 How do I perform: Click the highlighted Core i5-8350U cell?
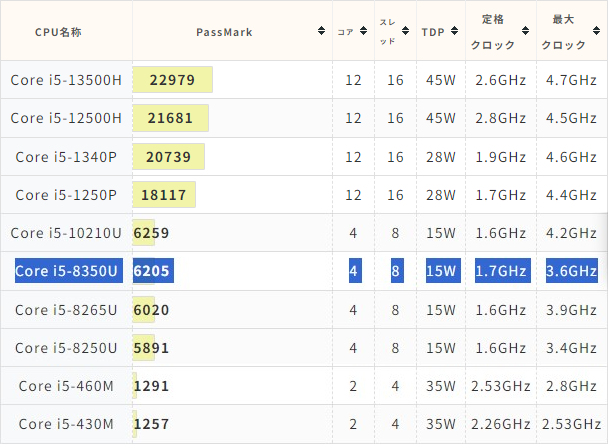click(69, 271)
